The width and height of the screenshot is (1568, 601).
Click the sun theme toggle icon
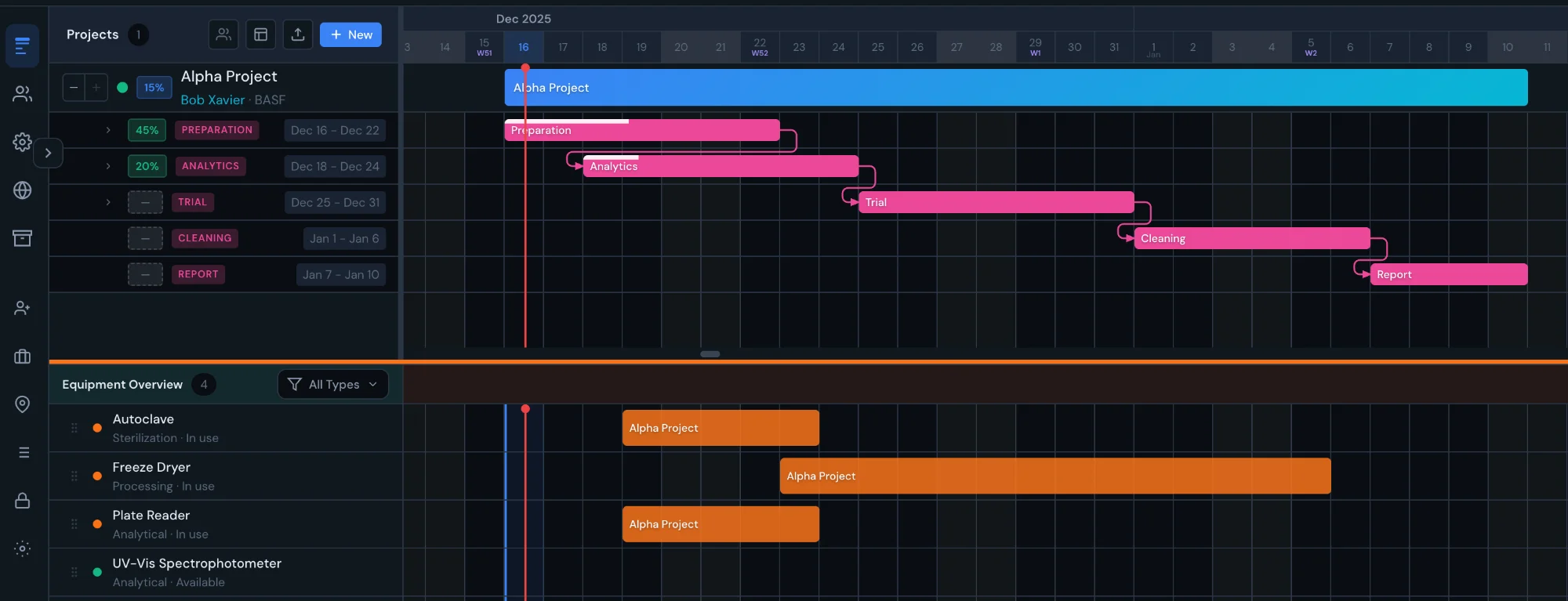point(22,549)
